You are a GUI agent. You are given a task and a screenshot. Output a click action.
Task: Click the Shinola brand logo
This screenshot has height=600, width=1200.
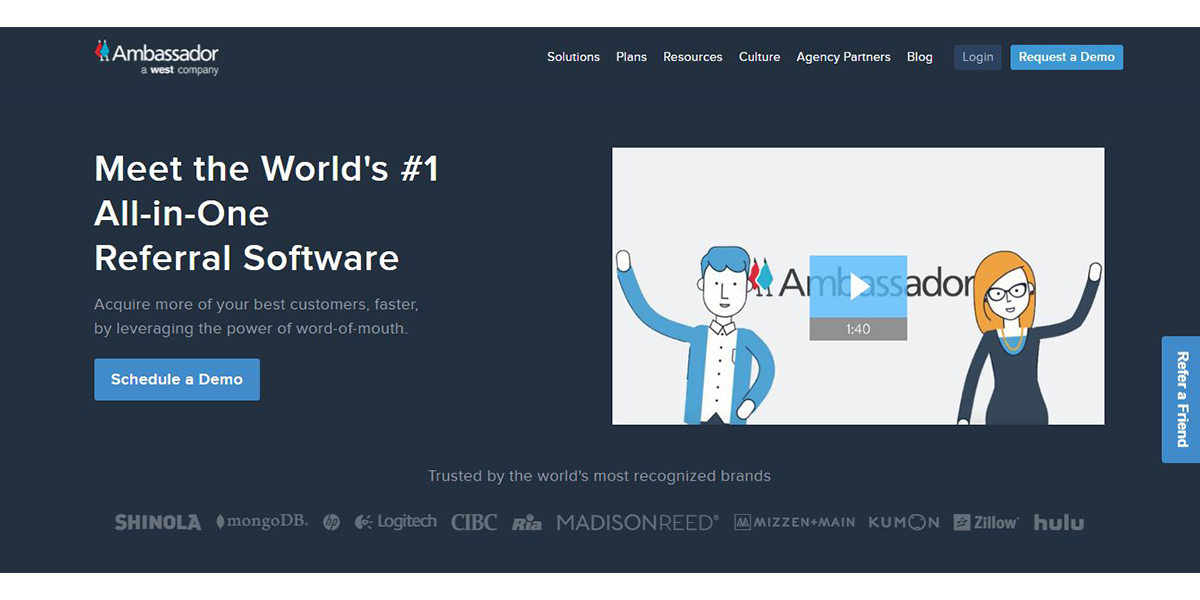[x=158, y=522]
